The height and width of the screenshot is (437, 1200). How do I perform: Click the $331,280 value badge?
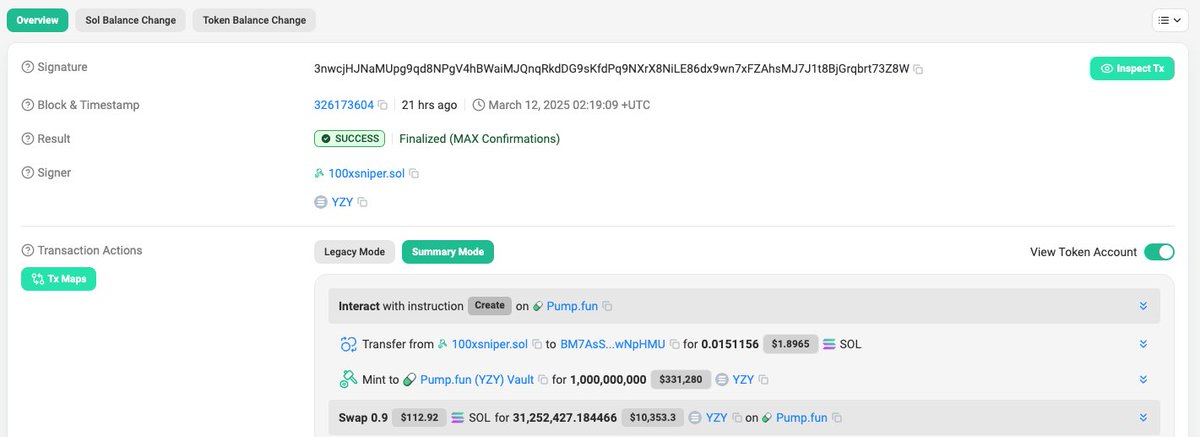(681, 380)
